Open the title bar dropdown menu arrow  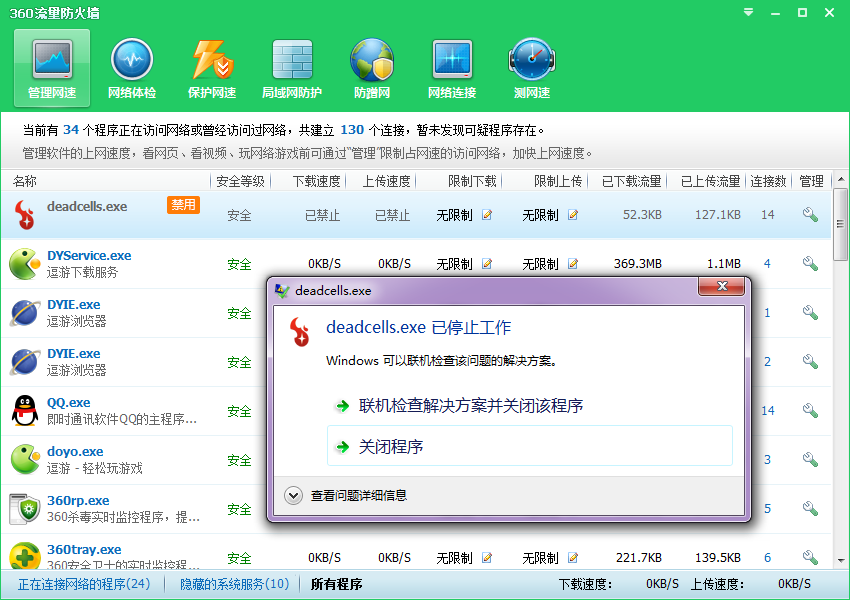pyautogui.click(x=749, y=12)
